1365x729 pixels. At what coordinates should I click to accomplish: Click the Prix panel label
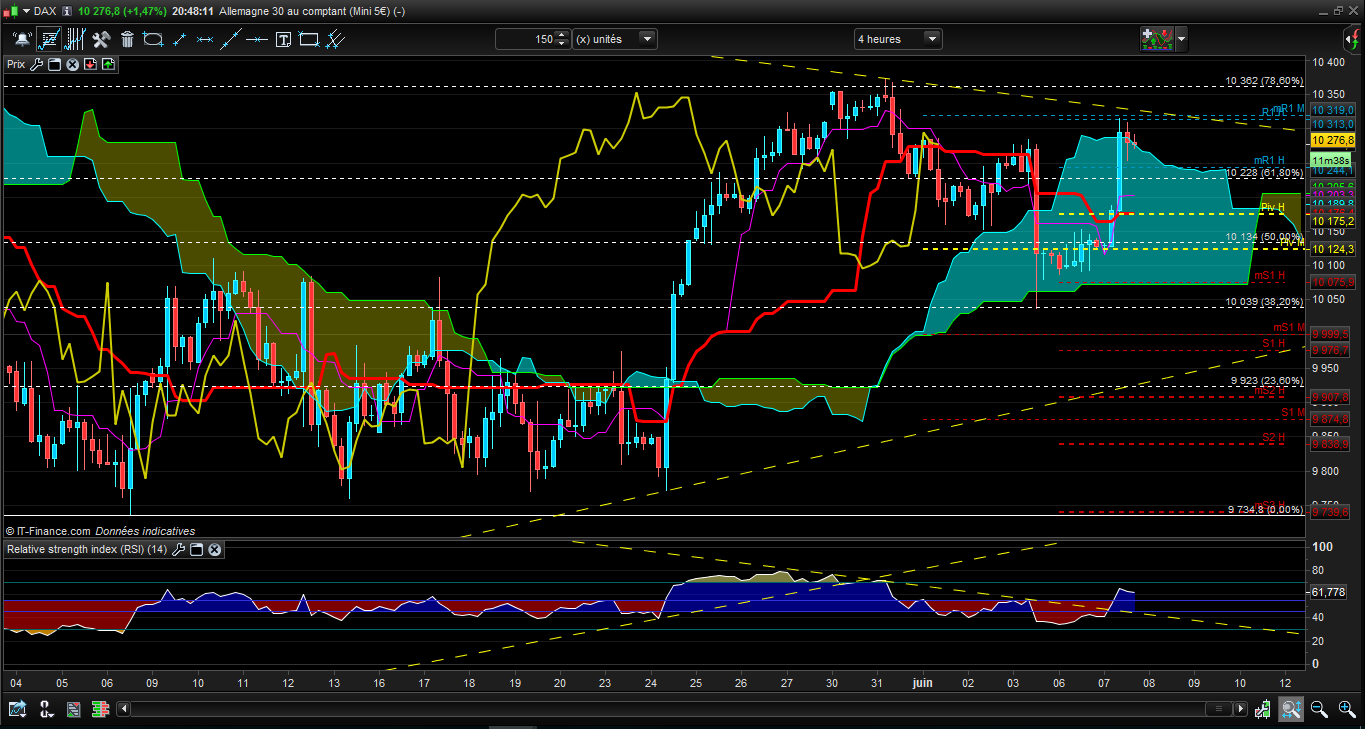click(x=17, y=64)
